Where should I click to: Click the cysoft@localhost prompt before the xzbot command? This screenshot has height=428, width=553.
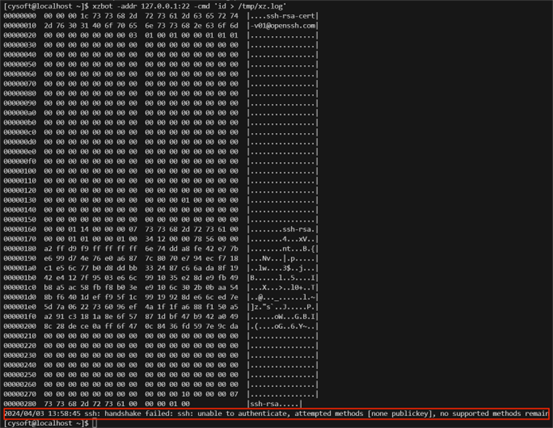click(x=46, y=6)
